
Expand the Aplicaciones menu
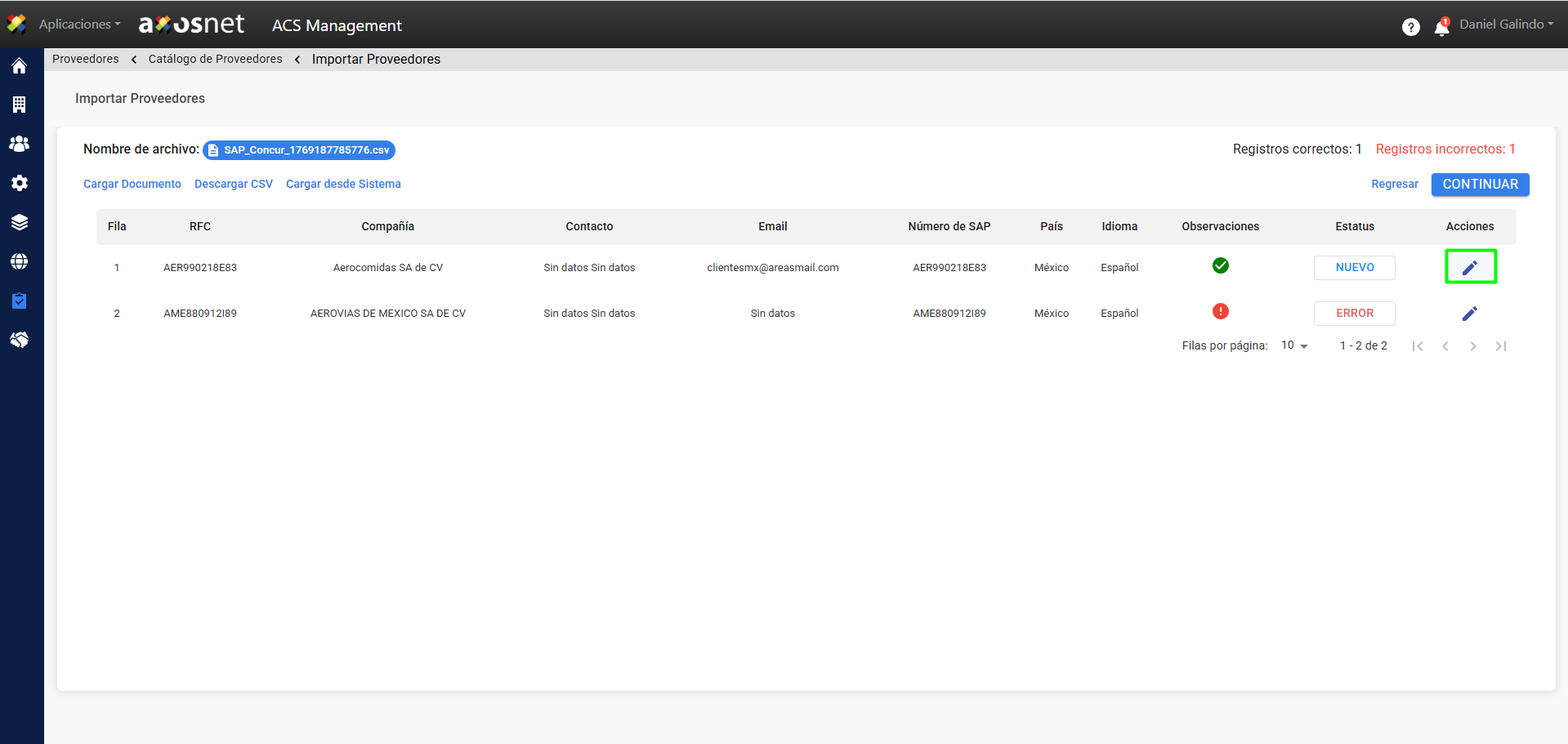(78, 25)
